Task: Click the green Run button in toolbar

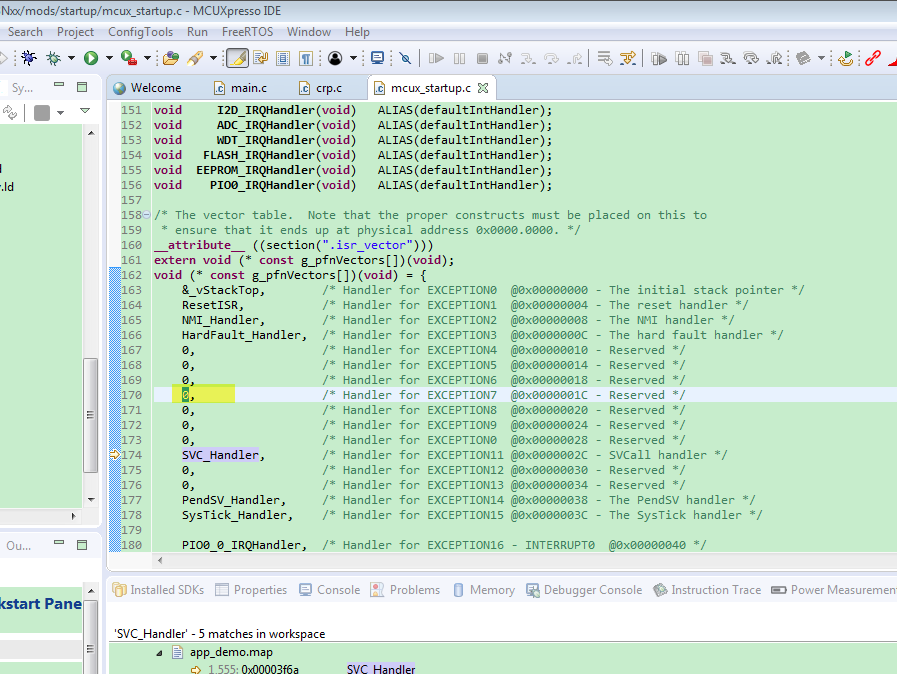Action: tap(91, 58)
